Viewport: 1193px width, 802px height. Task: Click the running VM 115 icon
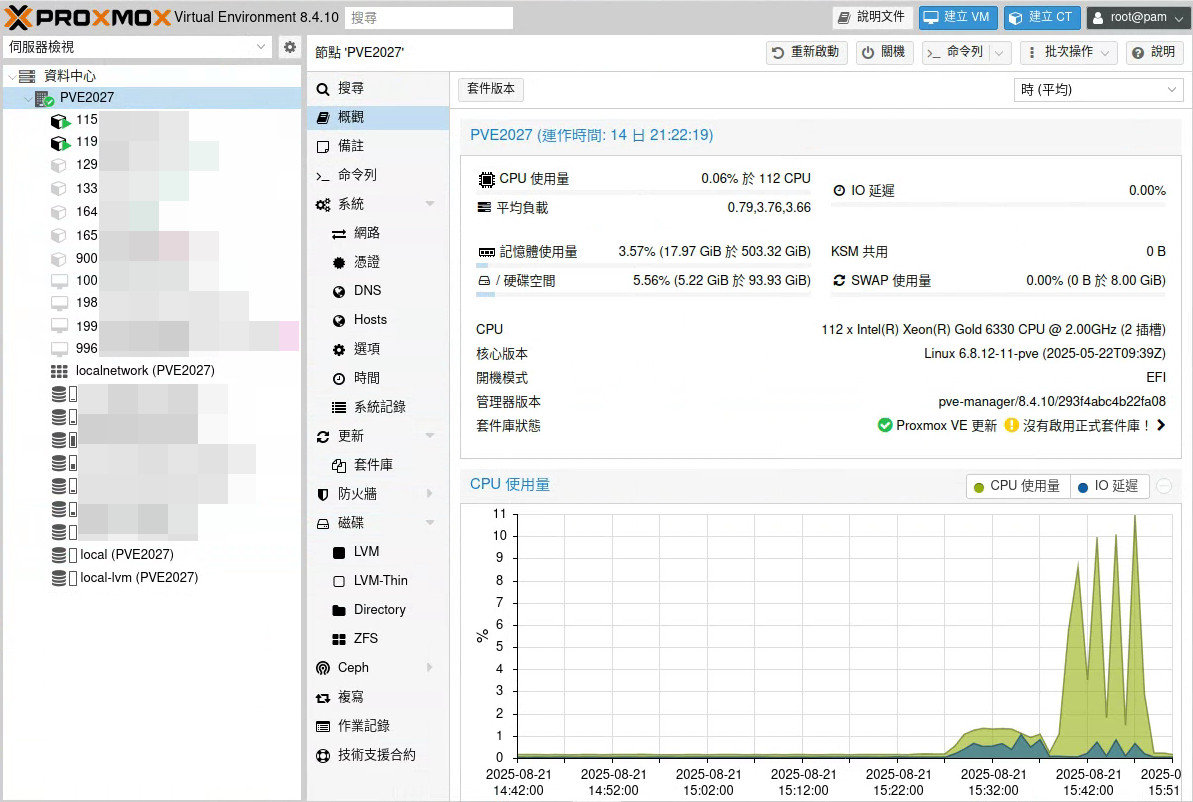coord(60,120)
